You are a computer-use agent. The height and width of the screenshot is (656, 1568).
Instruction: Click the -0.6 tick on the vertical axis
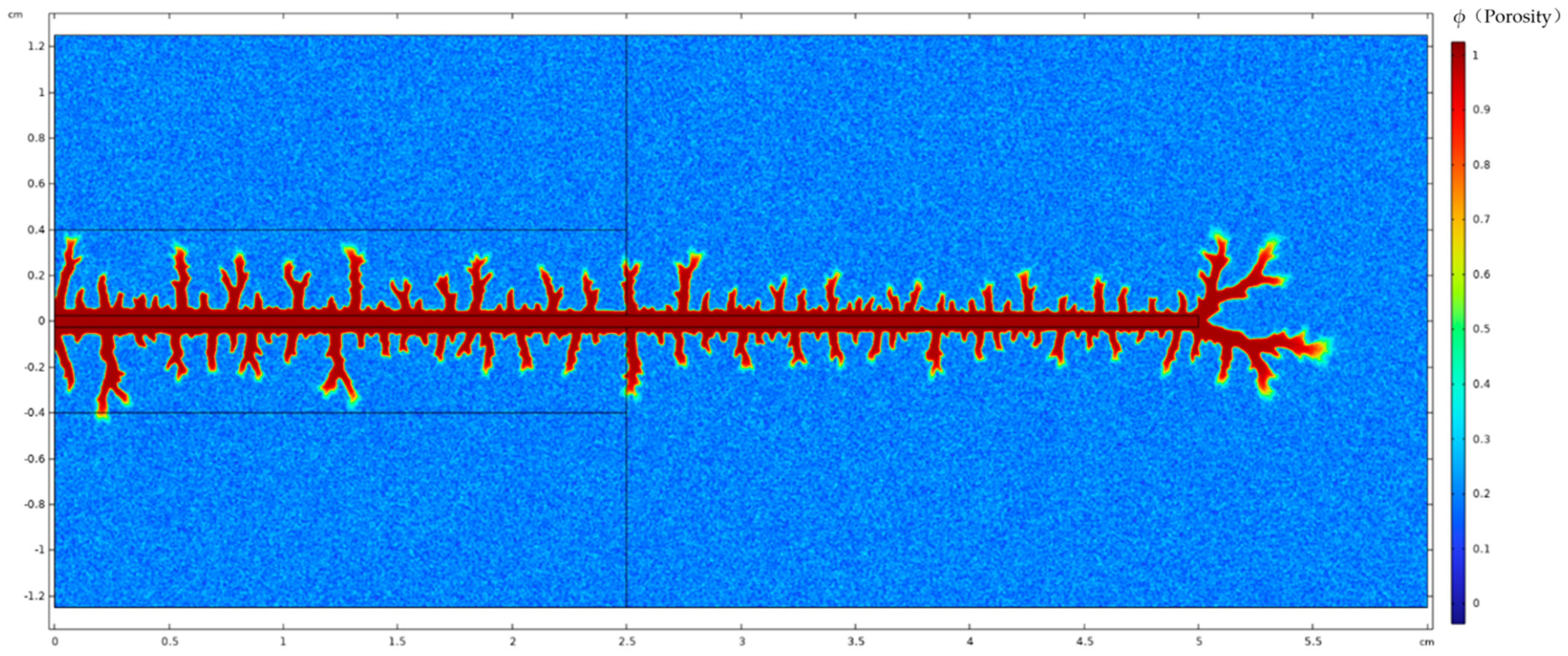[35, 458]
